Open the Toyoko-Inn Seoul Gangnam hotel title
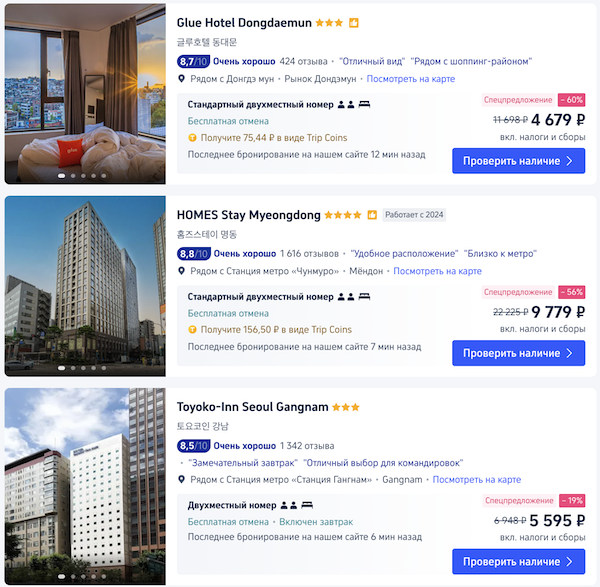Viewport: 600px width, 587px height. (x=253, y=407)
